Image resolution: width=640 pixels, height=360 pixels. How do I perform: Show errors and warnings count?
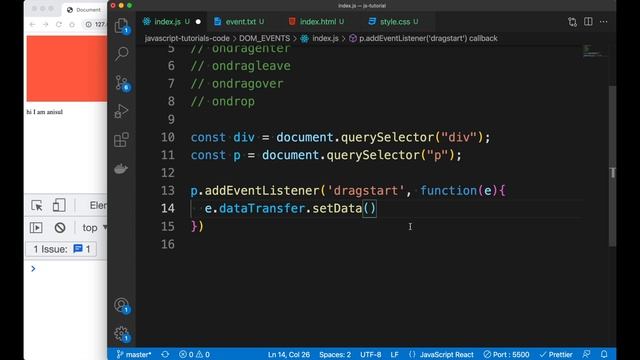click(194, 354)
